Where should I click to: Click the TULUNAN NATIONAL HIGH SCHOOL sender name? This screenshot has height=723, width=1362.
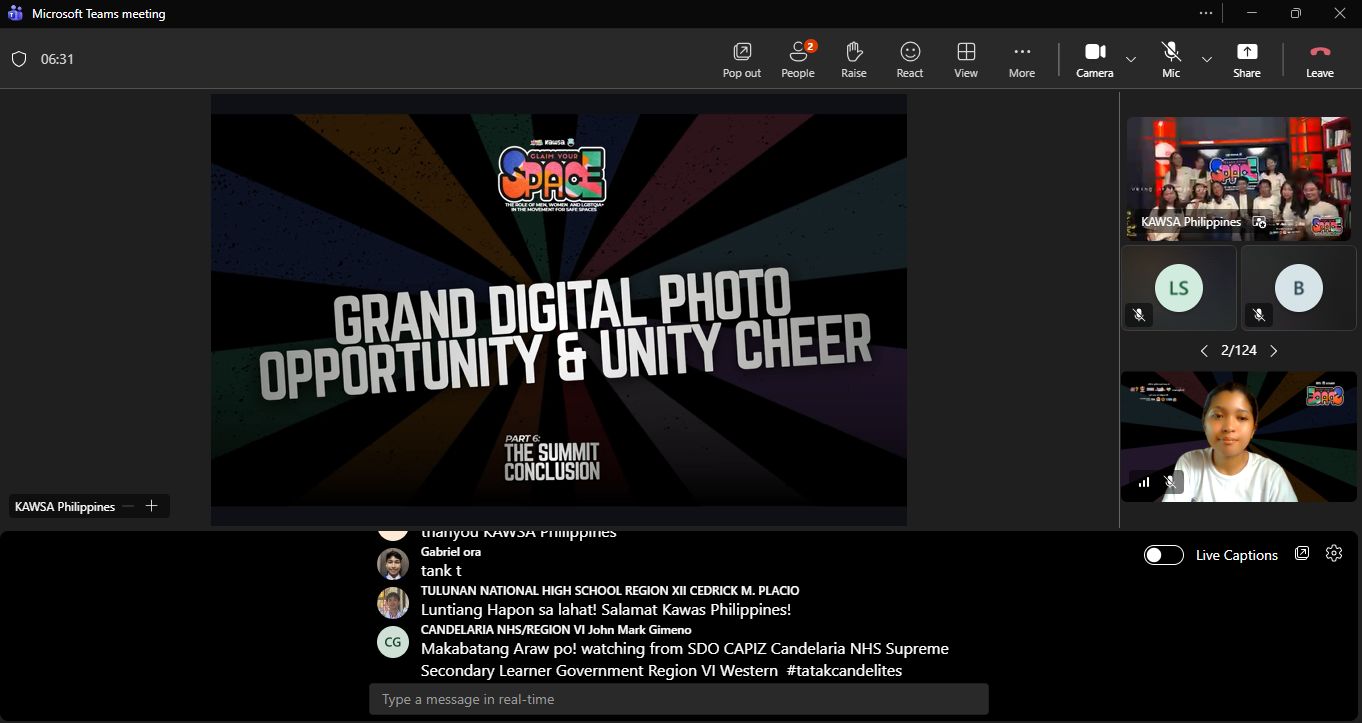610,591
